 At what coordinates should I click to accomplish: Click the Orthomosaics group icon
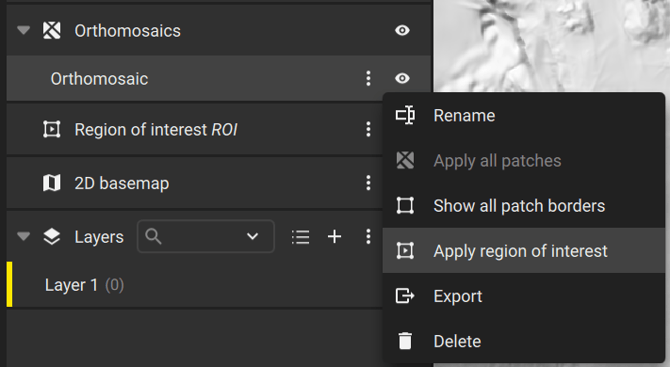(x=52, y=31)
